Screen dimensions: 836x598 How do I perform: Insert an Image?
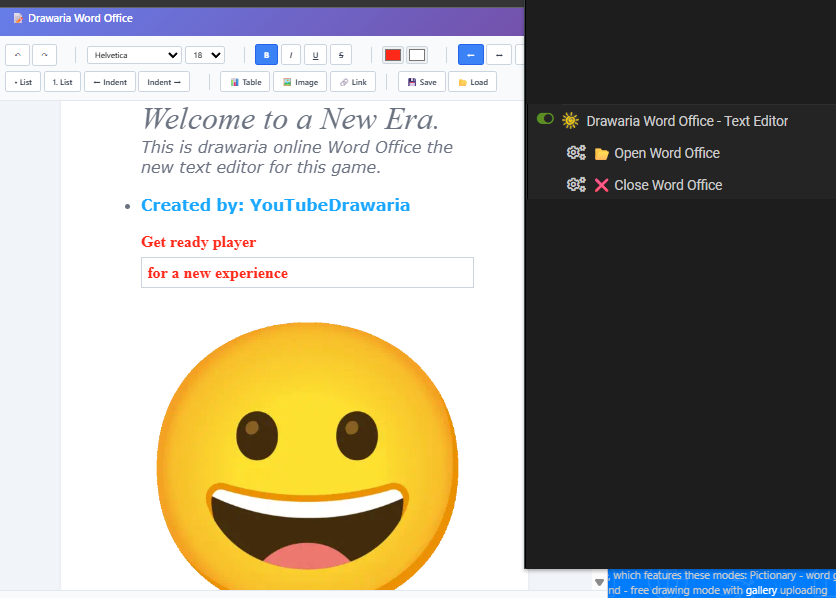coord(300,82)
